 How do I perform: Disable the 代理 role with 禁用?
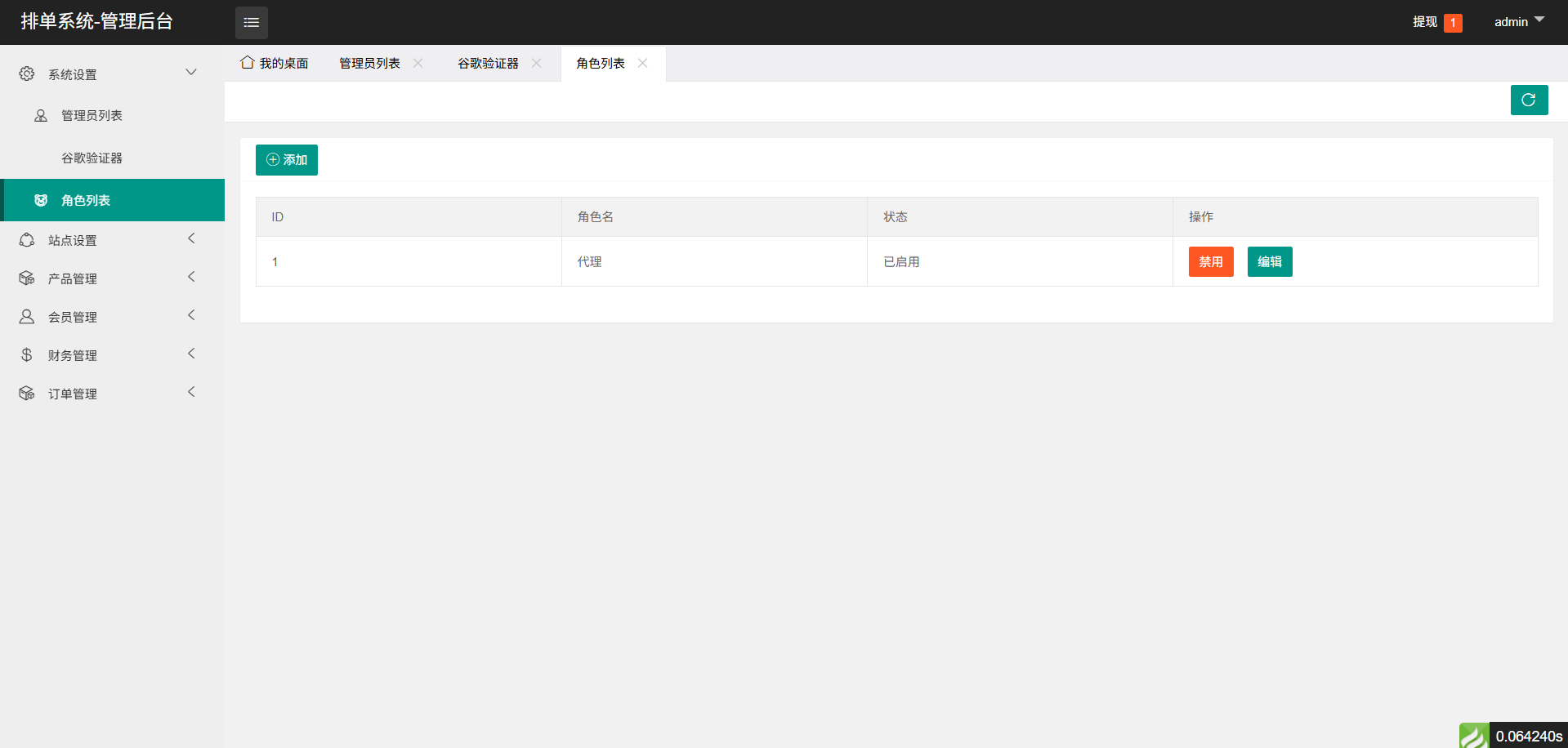click(x=1210, y=262)
